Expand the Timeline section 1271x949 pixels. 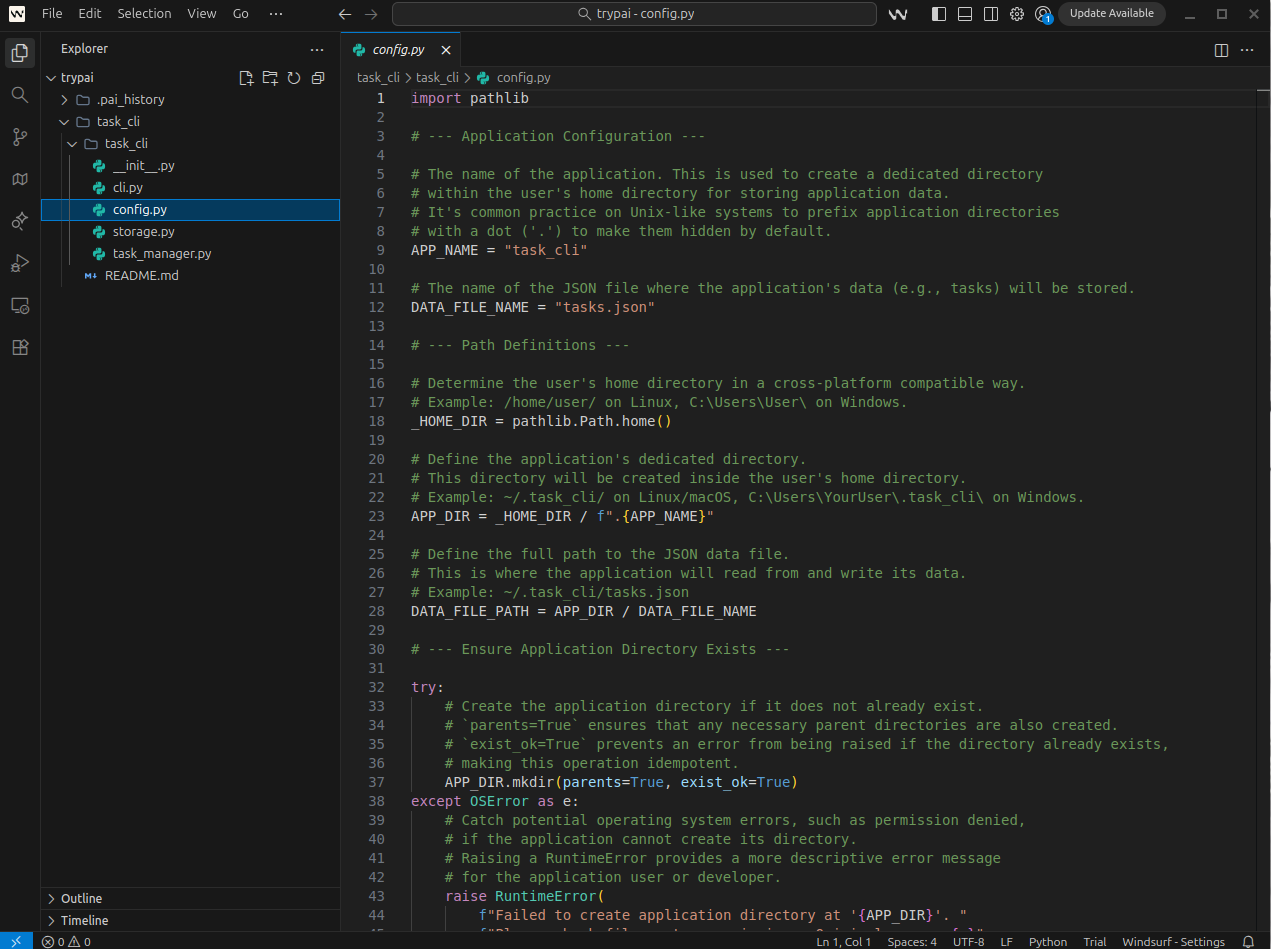coord(84,920)
